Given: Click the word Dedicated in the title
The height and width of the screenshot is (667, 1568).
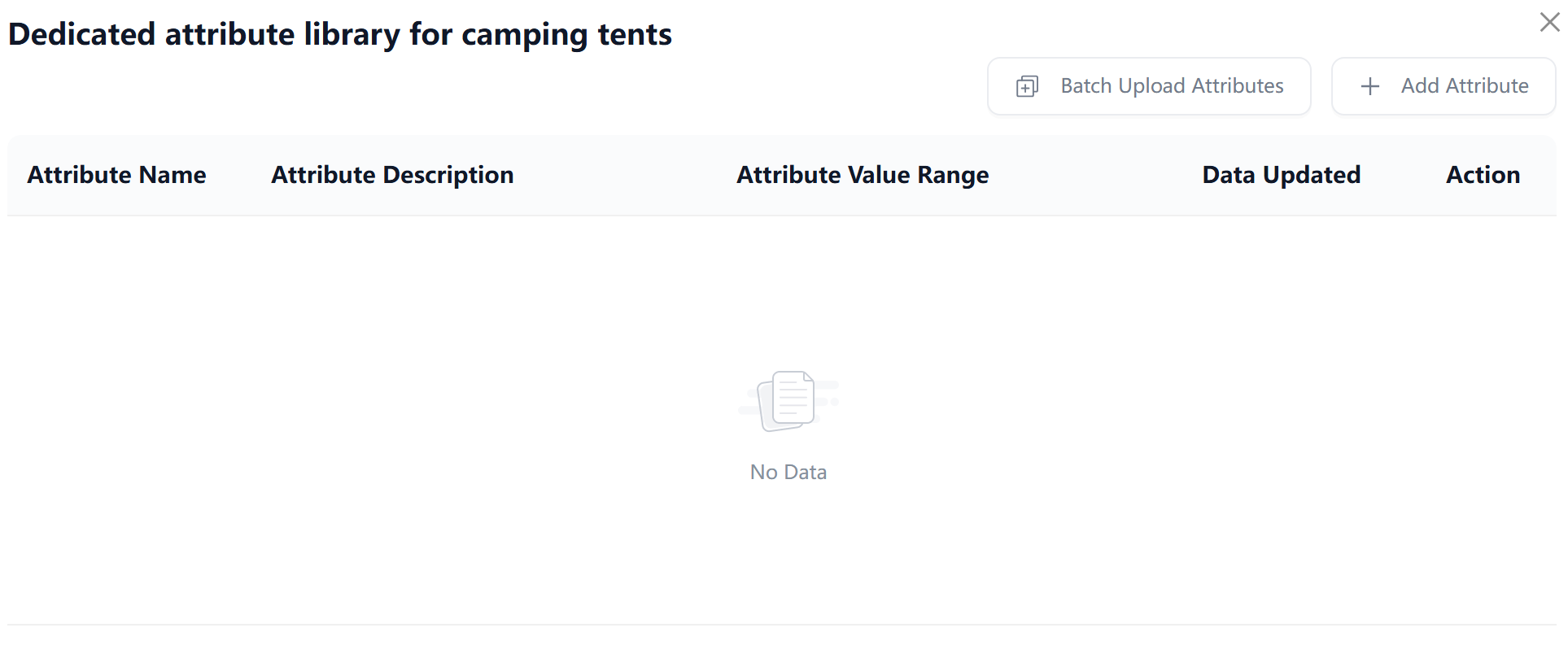Looking at the screenshot, I should (81, 34).
